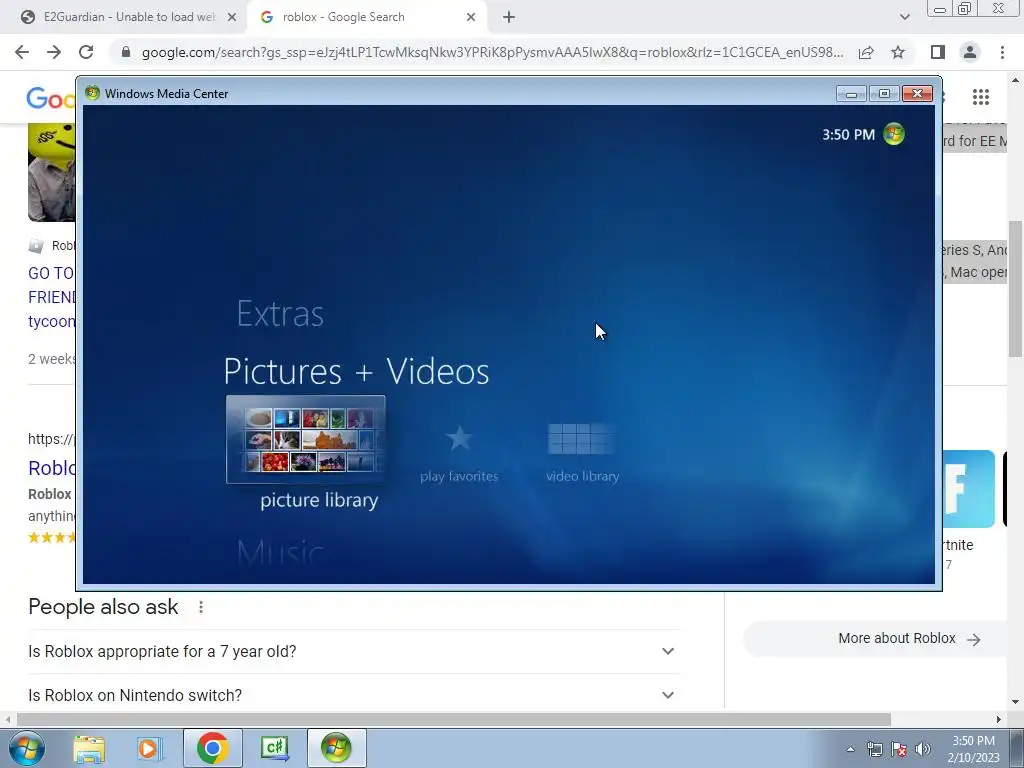This screenshot has height=768, width=1024.
Task: Click horizontal scrollbar in Chrome page
Action: (453, 719)
